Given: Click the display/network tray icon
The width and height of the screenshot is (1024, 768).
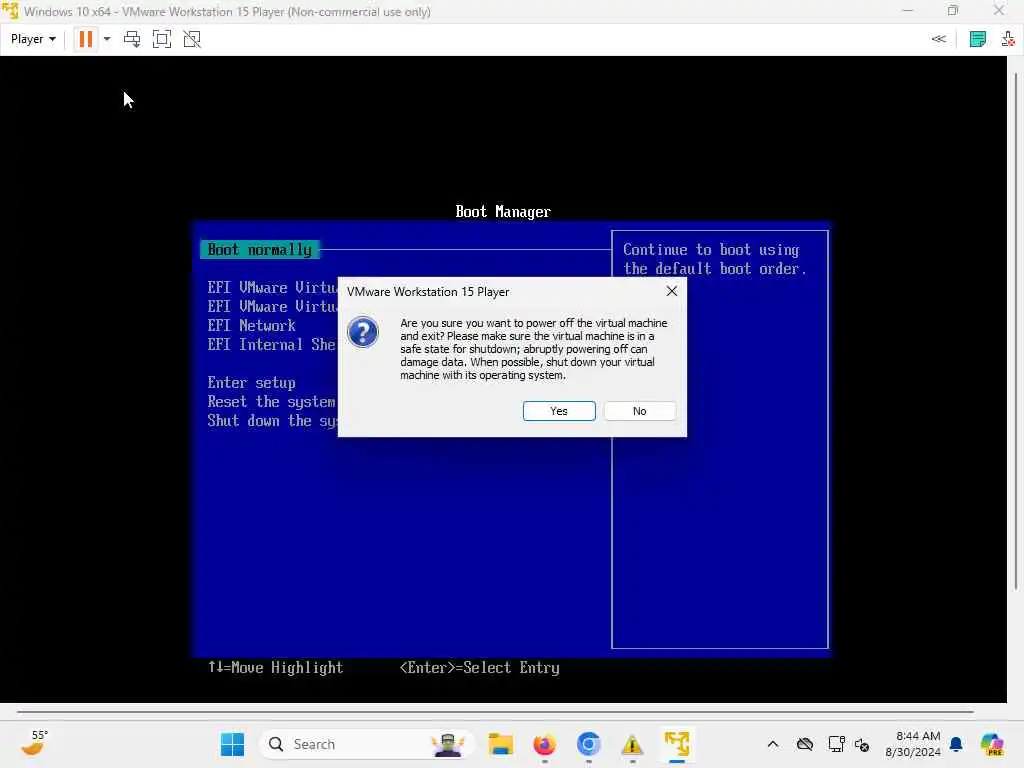Looking at the screenshot, I should coord(836,744).
